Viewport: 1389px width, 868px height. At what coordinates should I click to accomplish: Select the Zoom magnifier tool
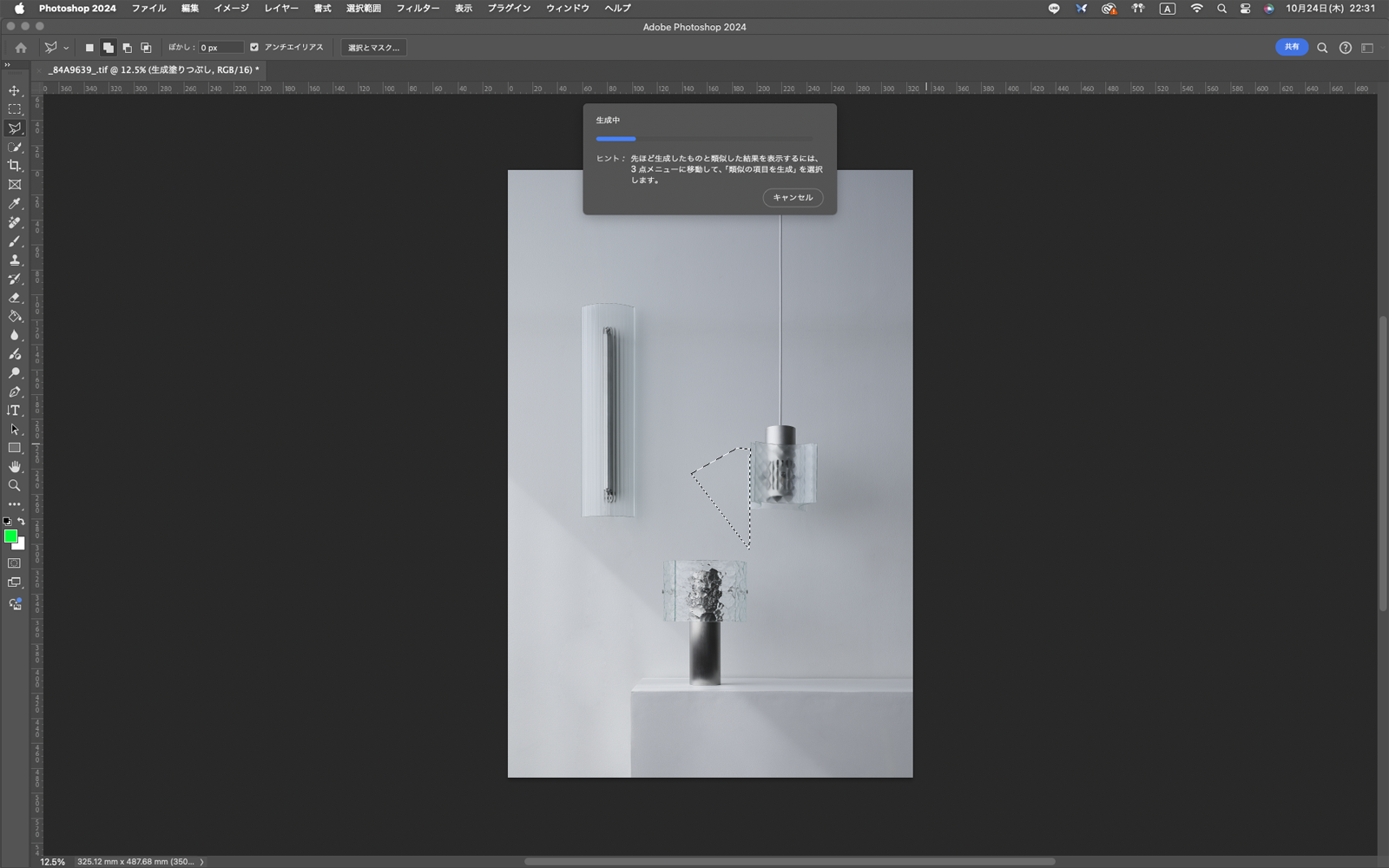tap(15, 486)
